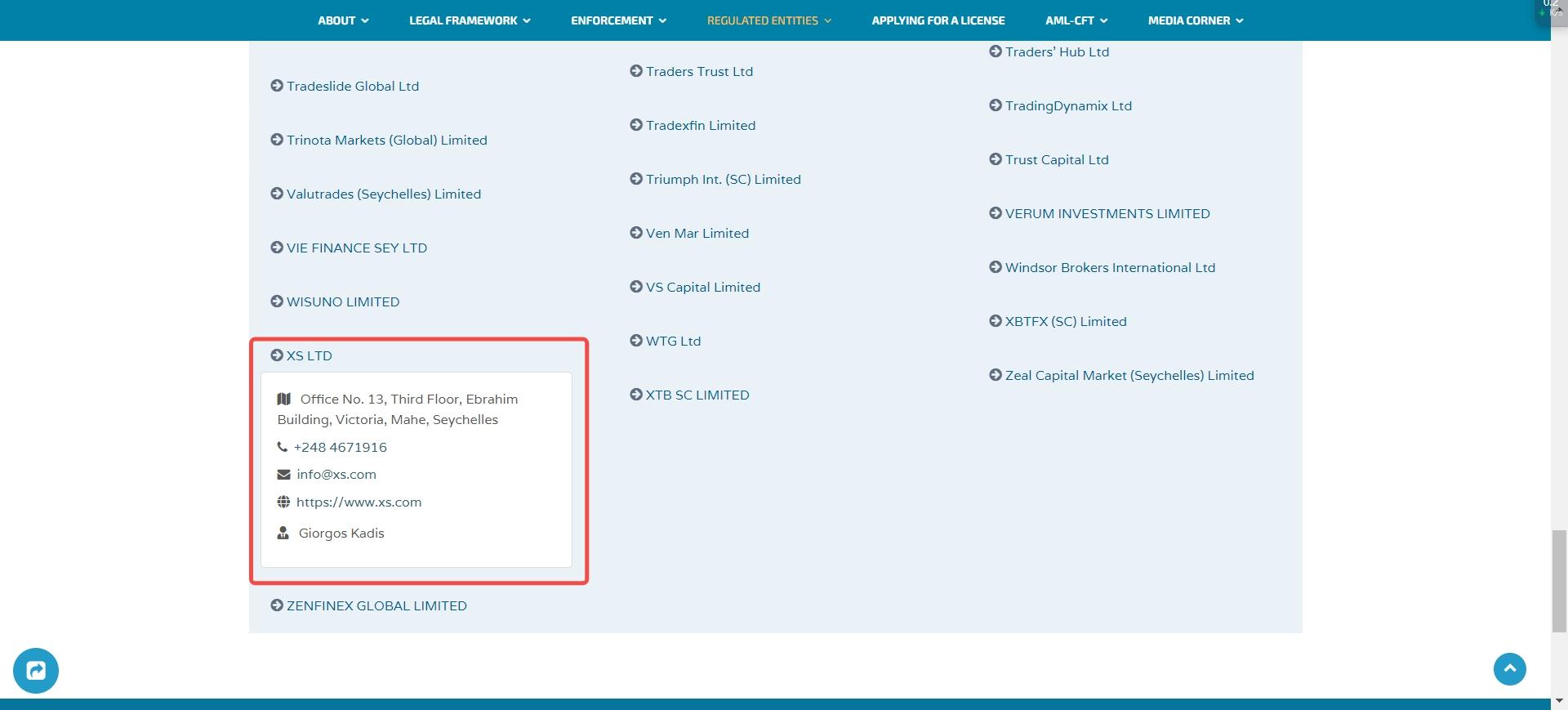Select the name Giorgos Kadis
Viewport: 1568px width, 710px height.
[341, 533]
